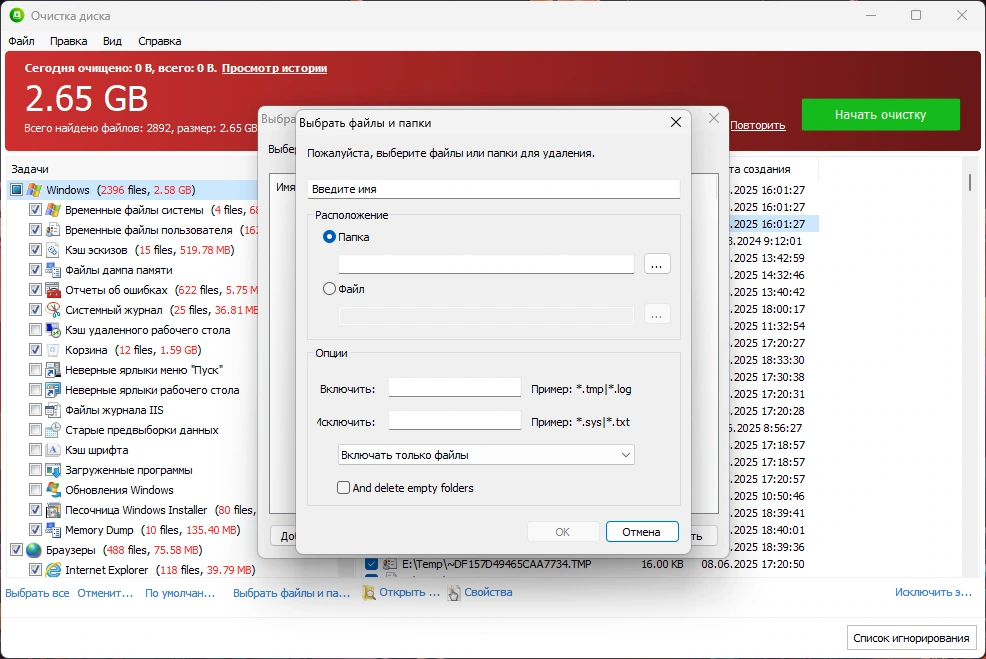Check Кэш удаленного рабочего стола checkbox
Image resolution: width=986 pixels, height=659 pixels.
(35, 330)
